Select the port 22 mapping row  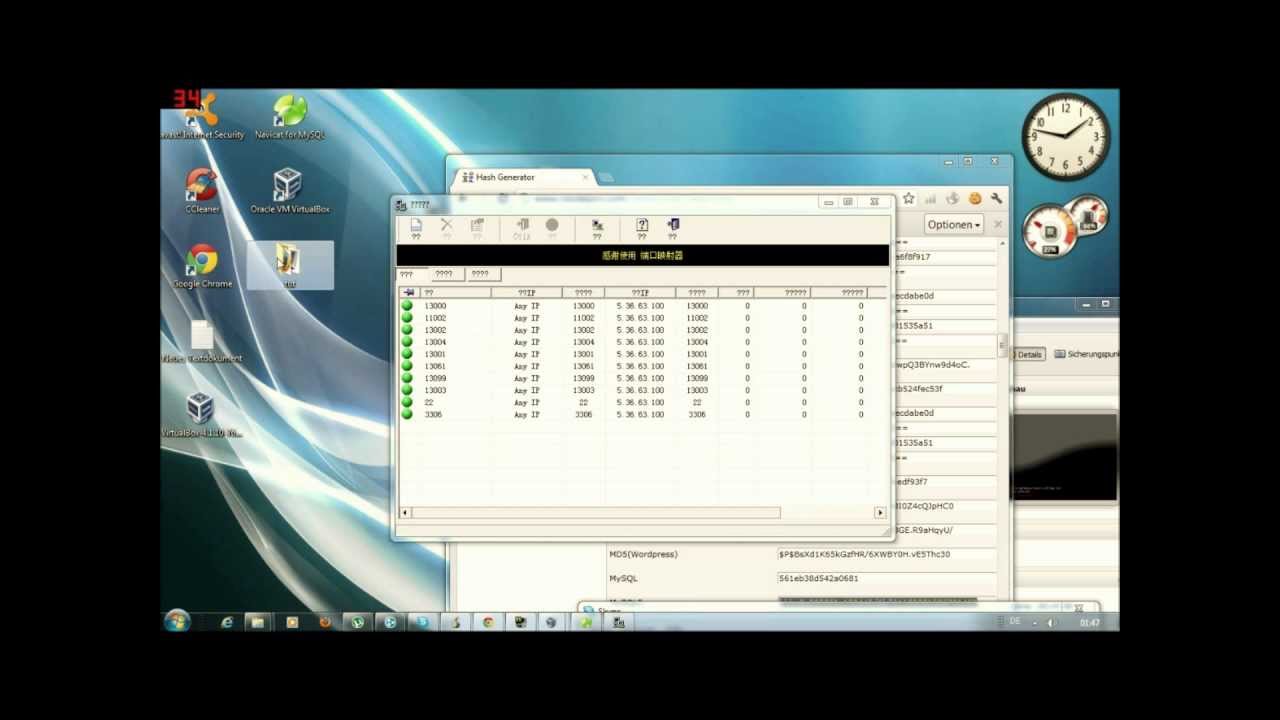641,402
